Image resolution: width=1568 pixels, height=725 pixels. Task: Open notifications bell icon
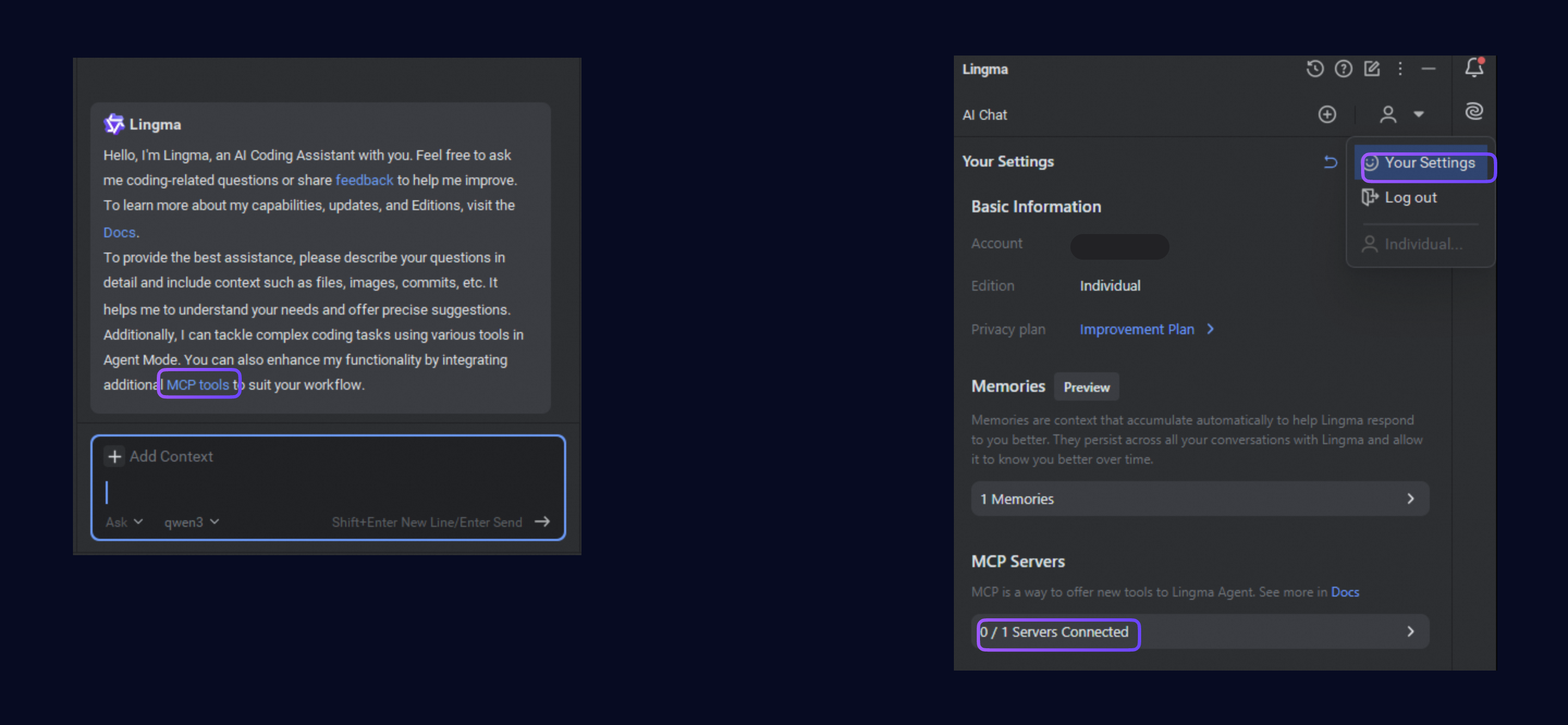pos(1474,67)
